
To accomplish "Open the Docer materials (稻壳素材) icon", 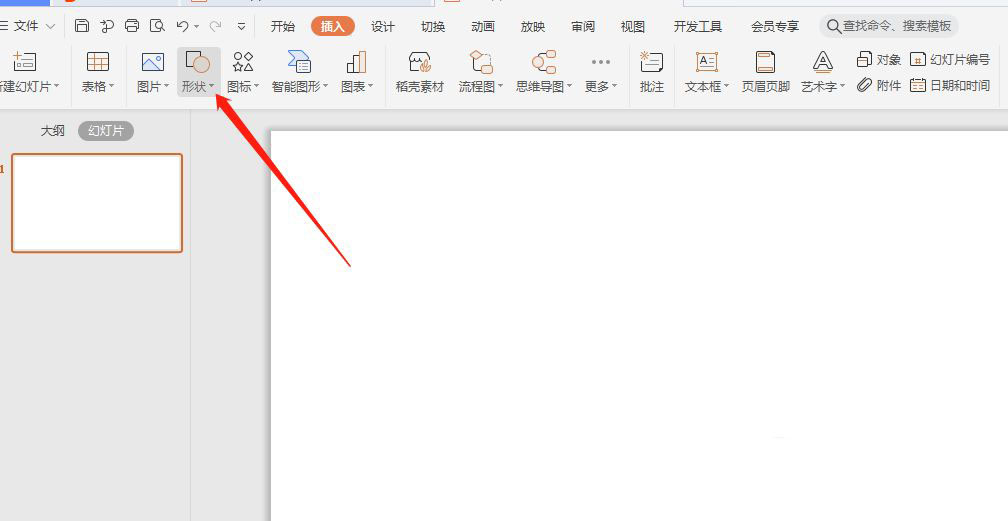I will [x=419, y=62].
